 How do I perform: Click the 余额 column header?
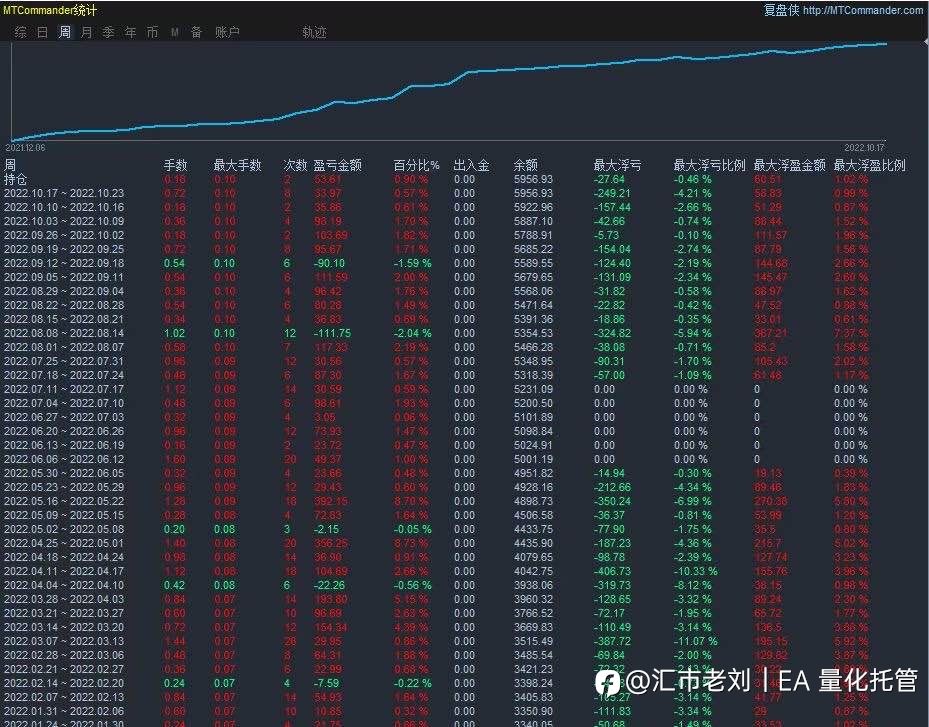(x=526, y=165)
